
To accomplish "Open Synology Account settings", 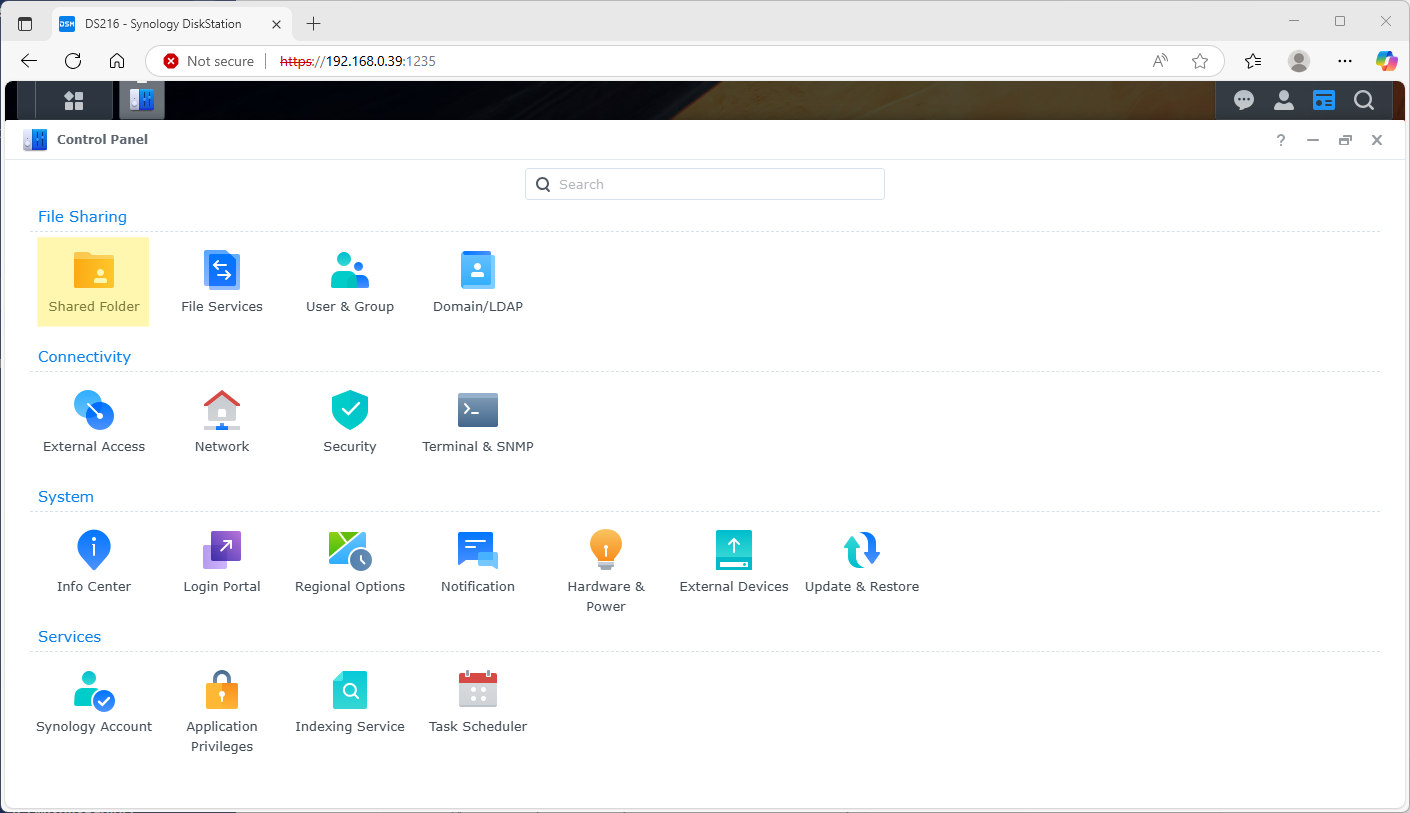I will tap(93, 701).
